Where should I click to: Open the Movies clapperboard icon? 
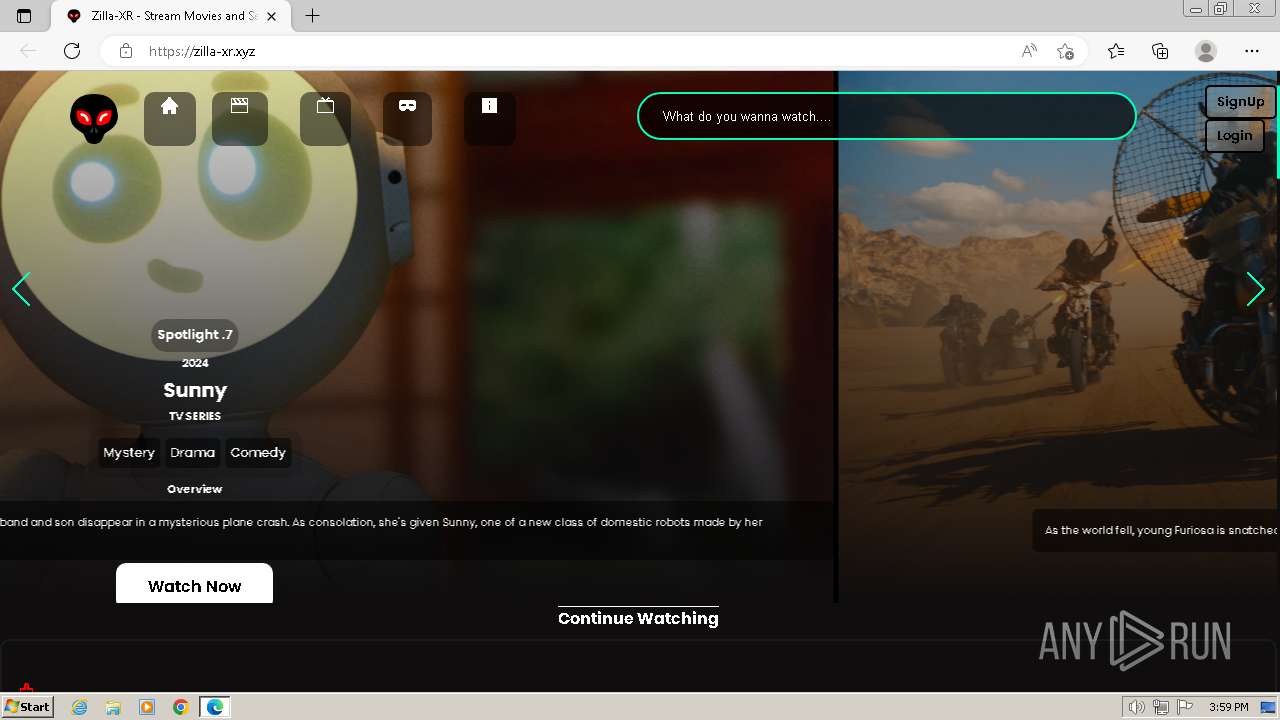(x=239, y=119)
